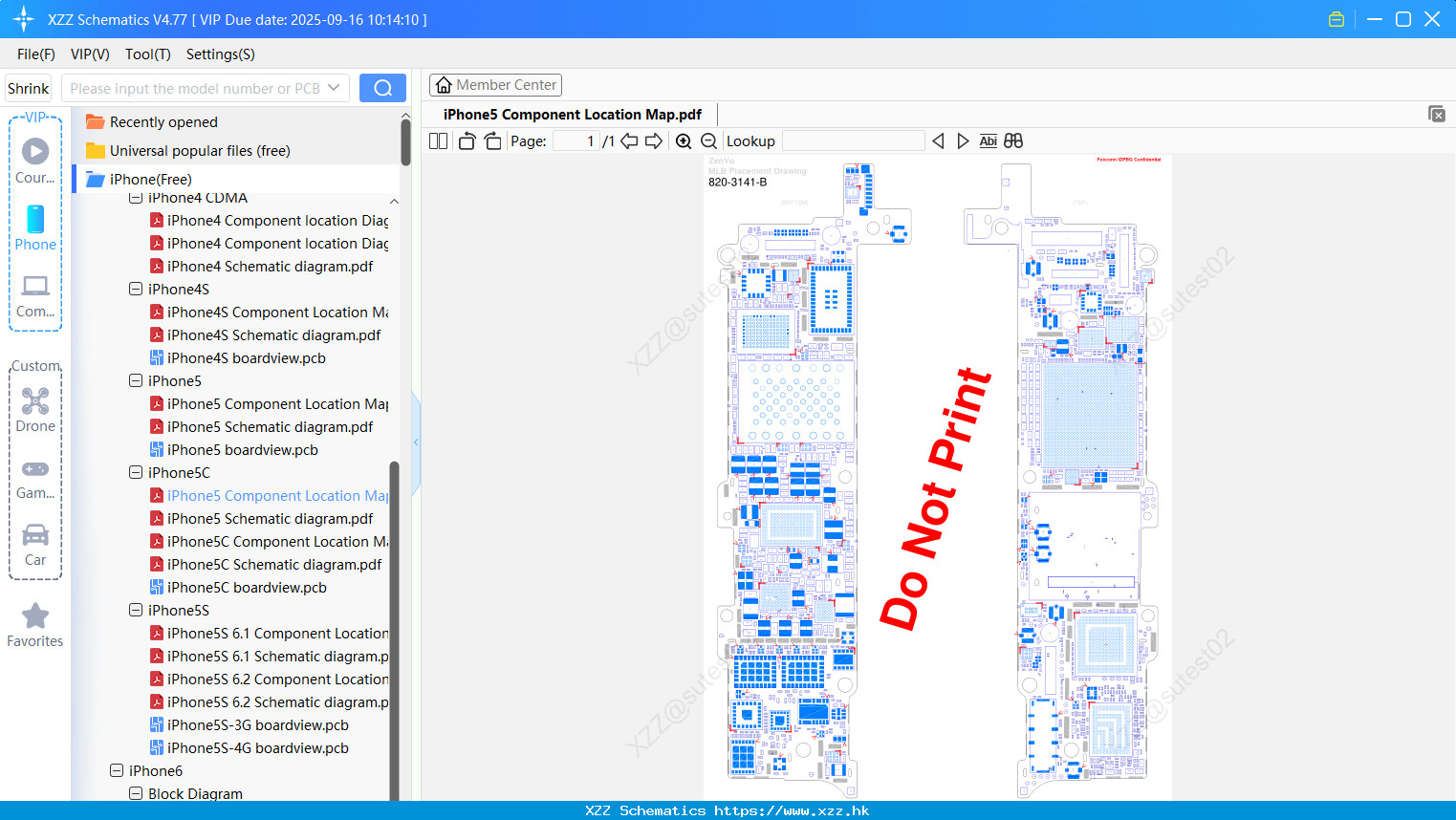Screen dimensions: 1456x820
Task: Zoom in on the PDF
Action: coord(684,140)
